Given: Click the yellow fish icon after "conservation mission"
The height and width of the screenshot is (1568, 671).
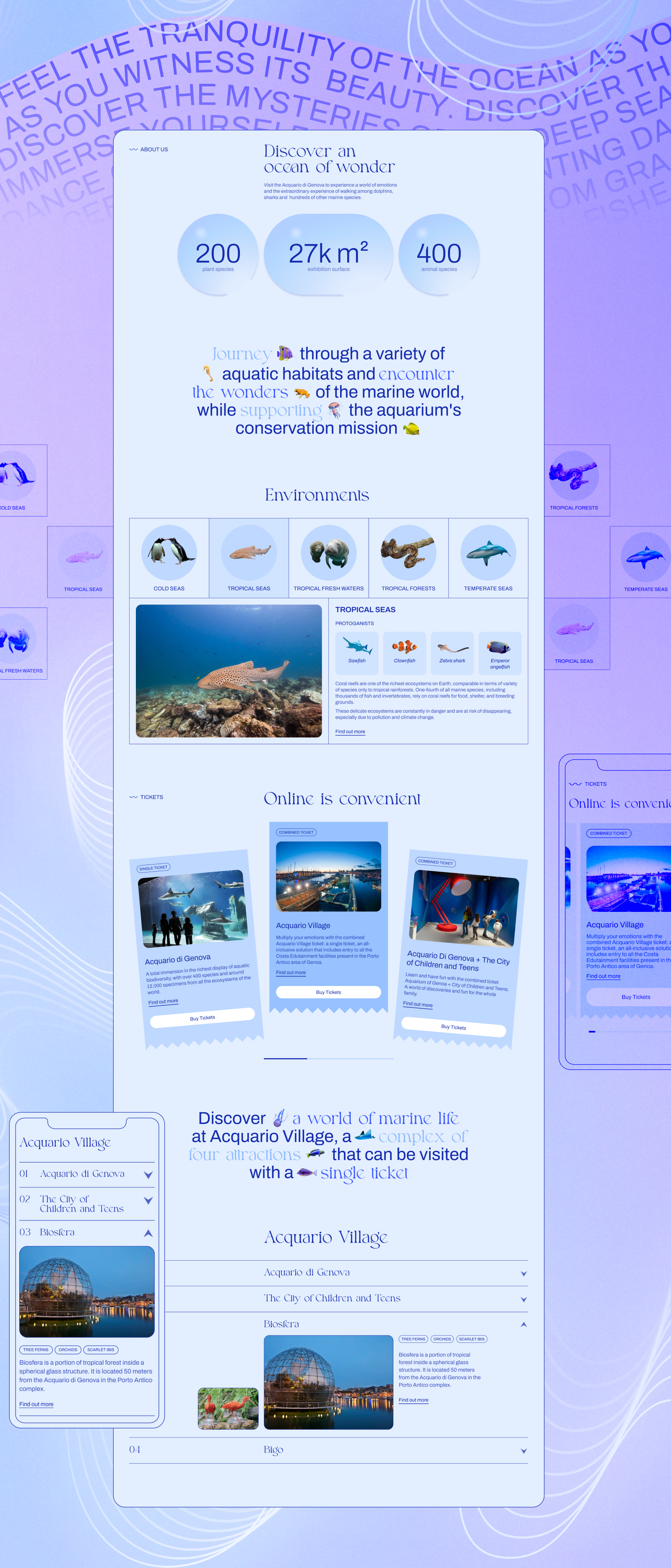Looking at the screenshot, I should tap(411, 428).
